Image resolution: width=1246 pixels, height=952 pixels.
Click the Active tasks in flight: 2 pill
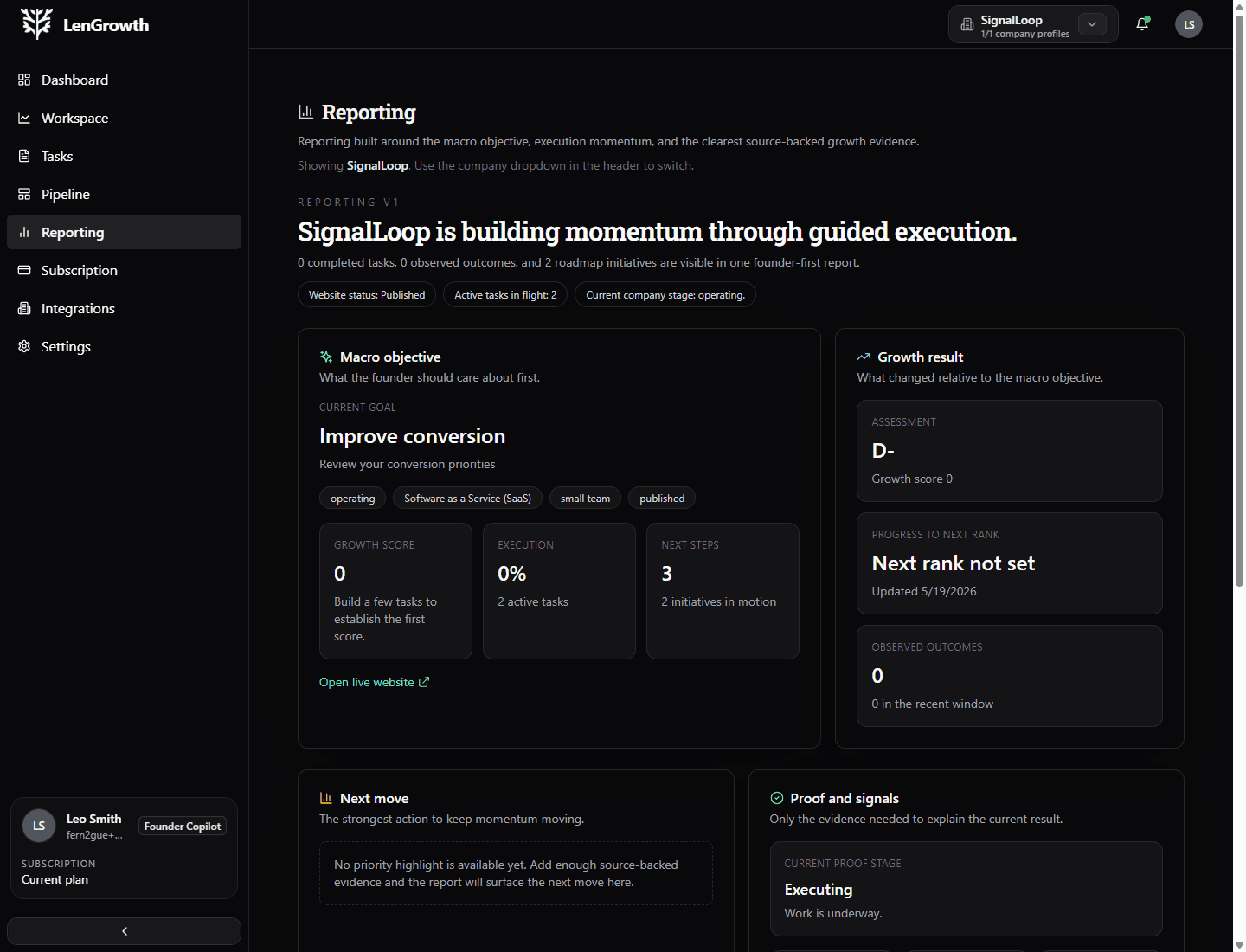point(505,294)
